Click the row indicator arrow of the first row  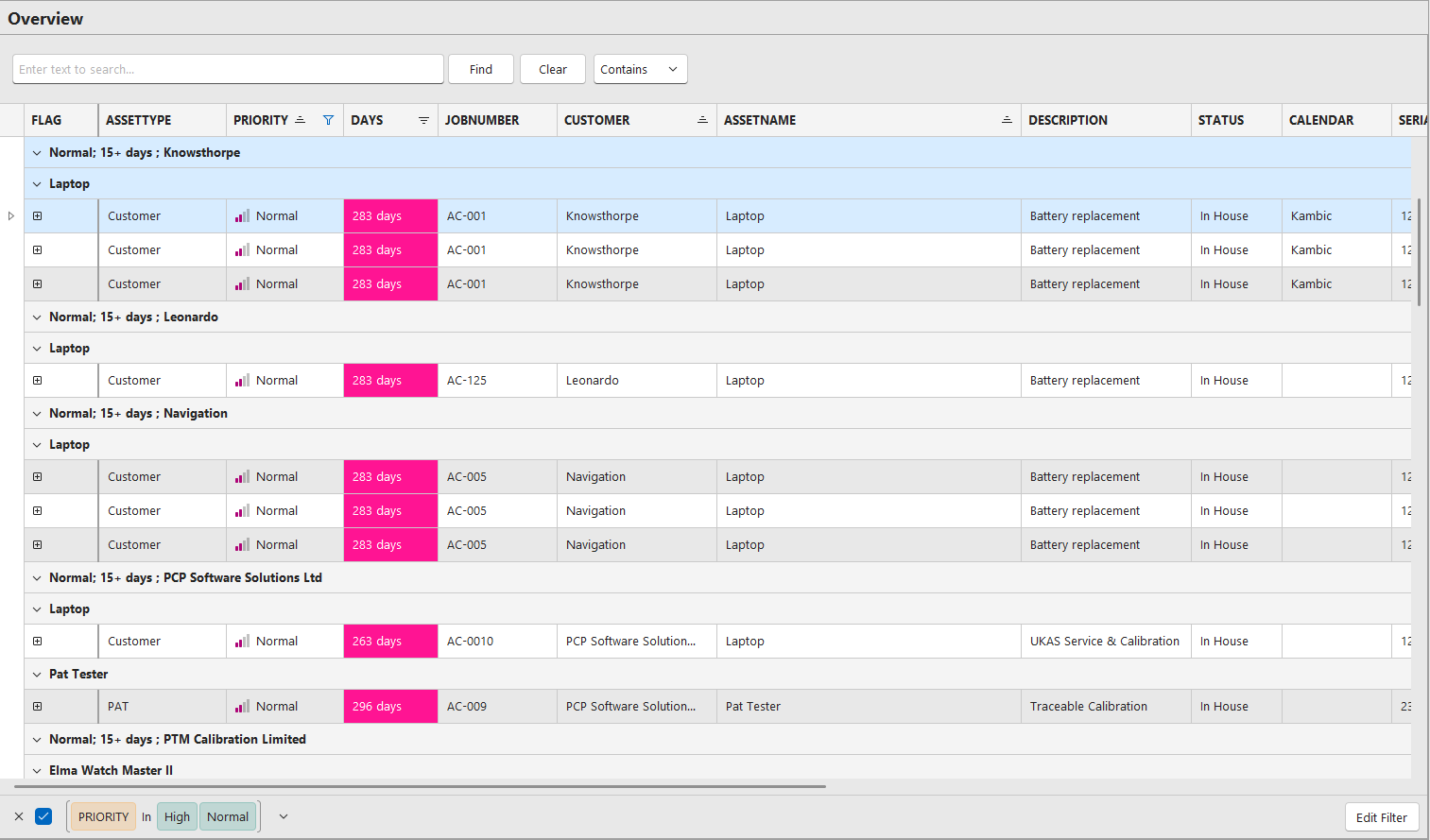click(x=11, y=216)
